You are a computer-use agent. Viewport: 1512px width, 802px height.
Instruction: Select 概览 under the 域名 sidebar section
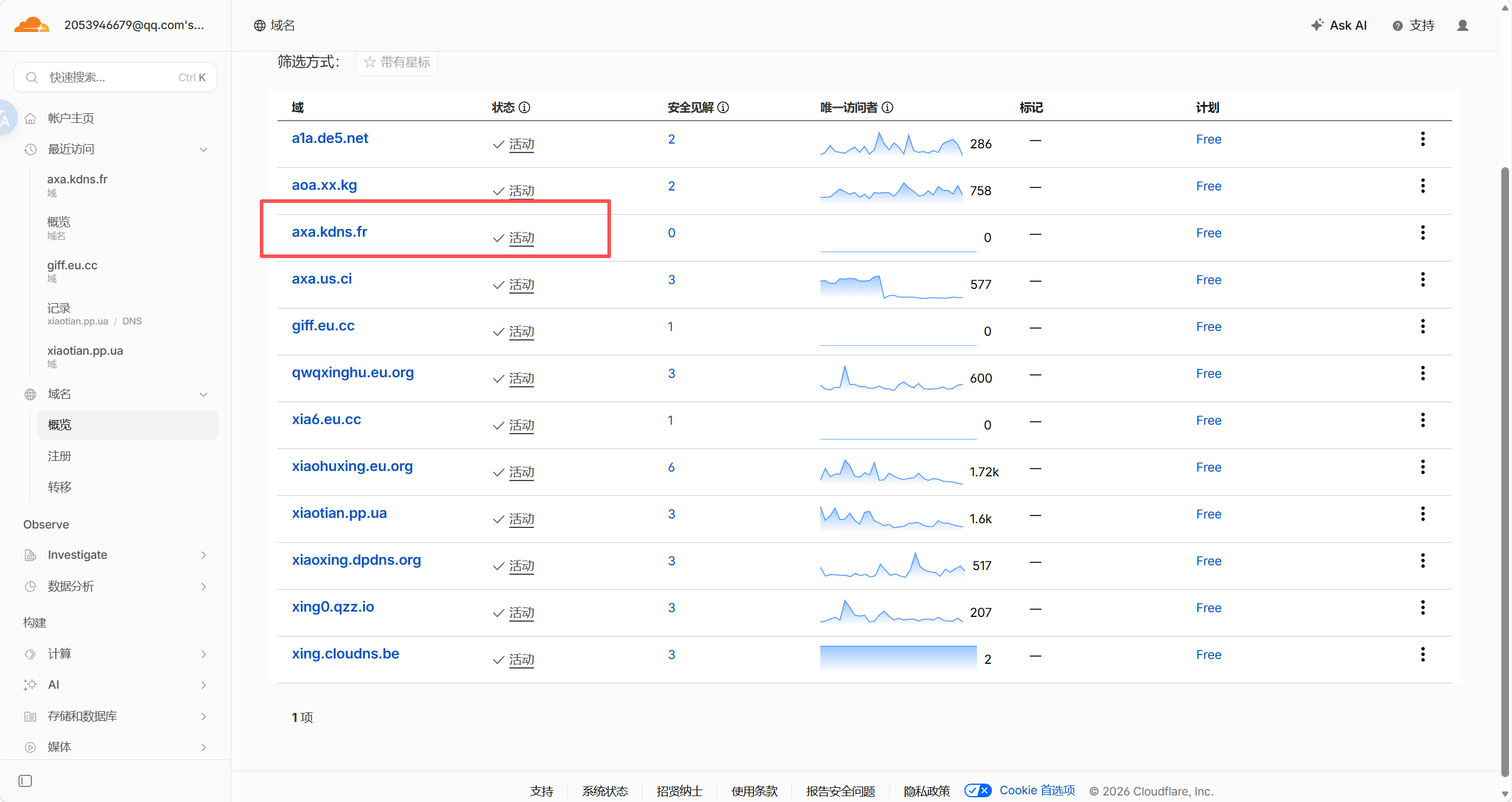coord(128,425)
